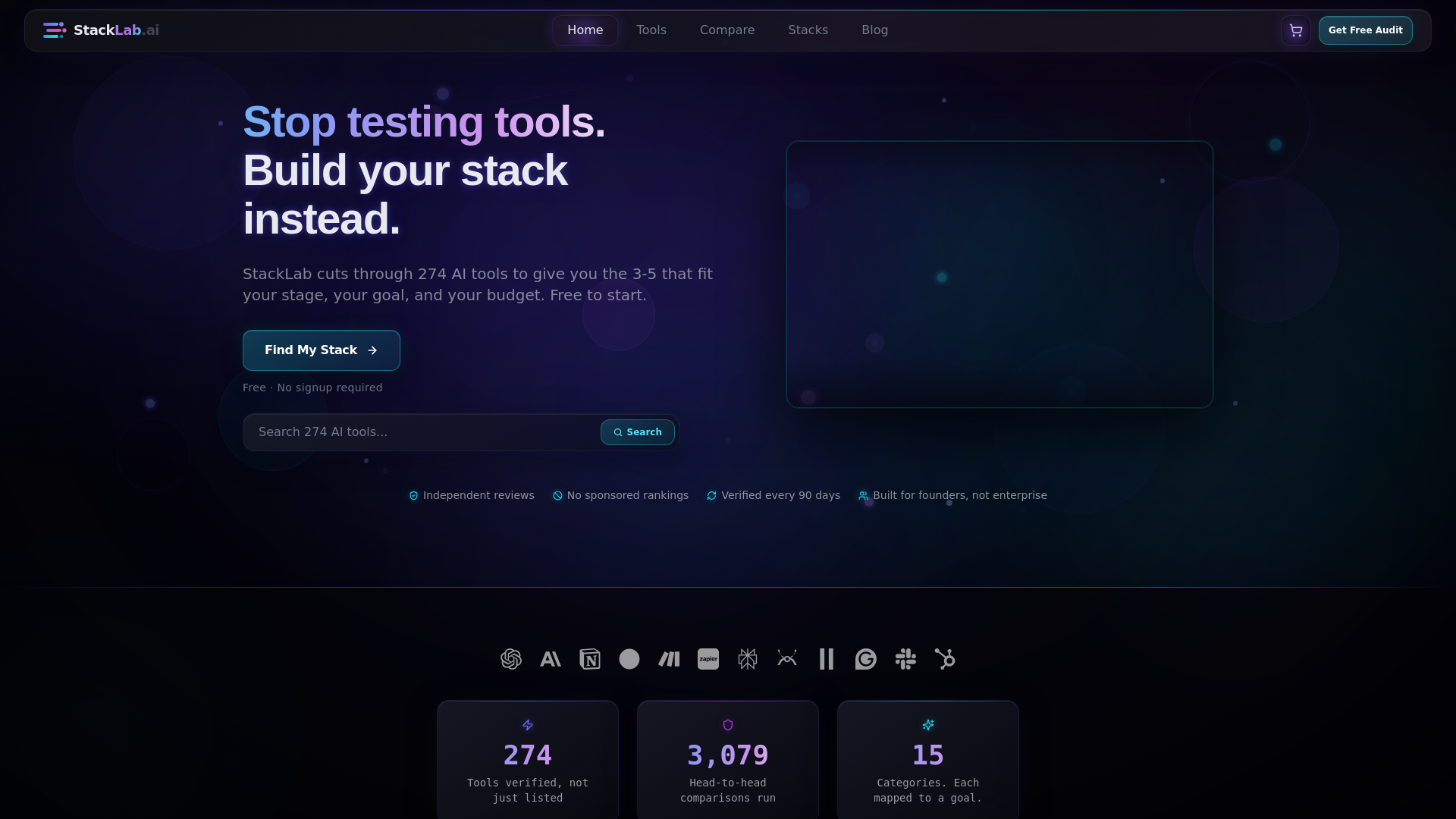
Task: Click the 3,079 Head-to-head comparisons card
Action: click(x=728, y=760)
